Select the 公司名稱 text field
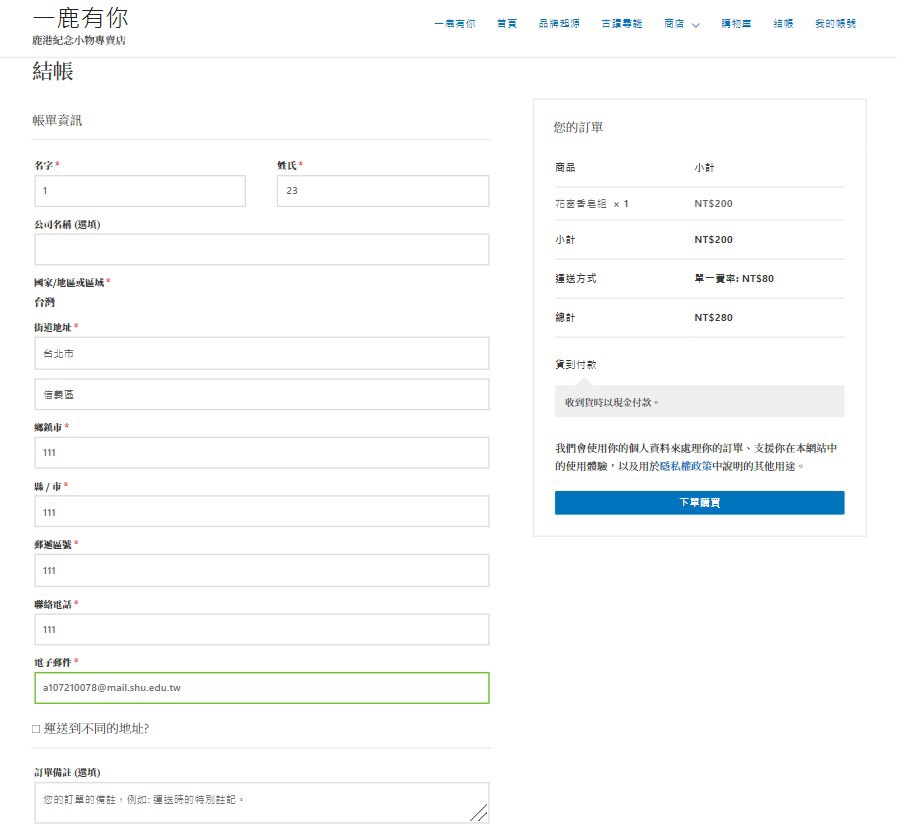This screenshot has height=824, width=897. click(261, 250)
